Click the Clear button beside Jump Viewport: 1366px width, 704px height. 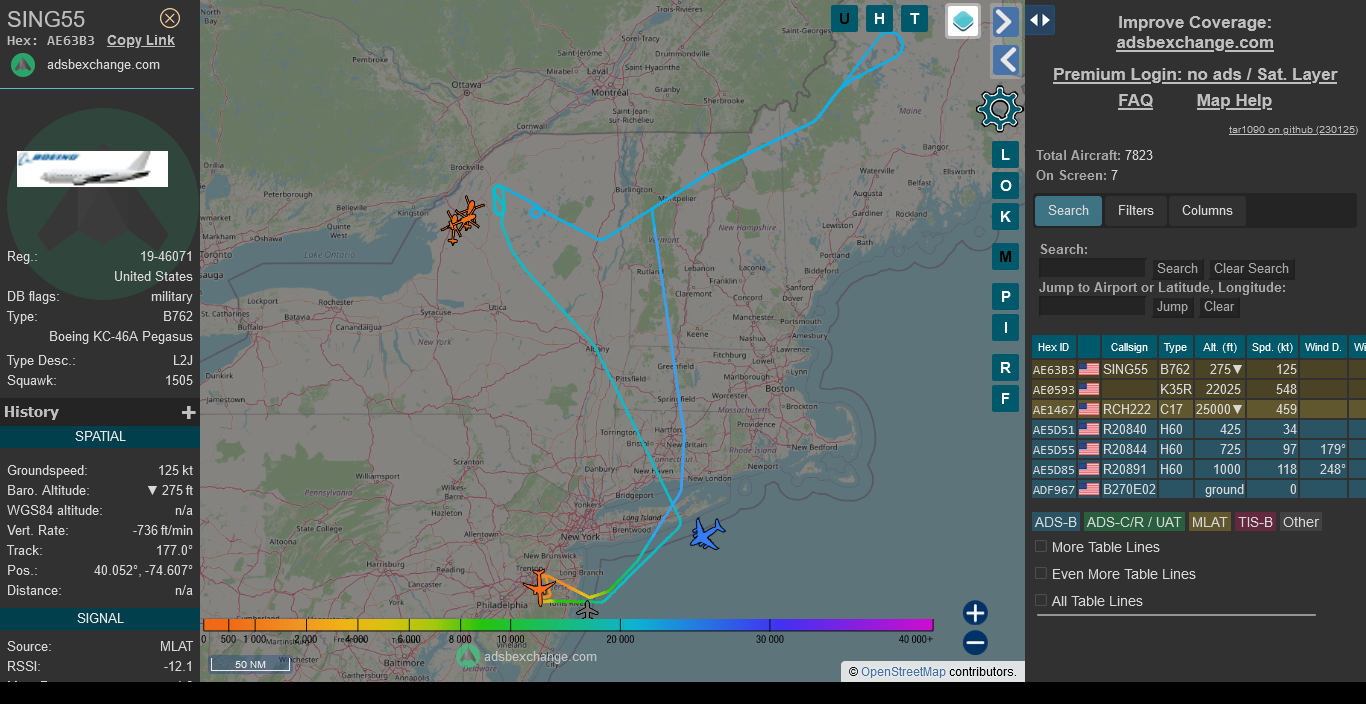point(1218,307)
